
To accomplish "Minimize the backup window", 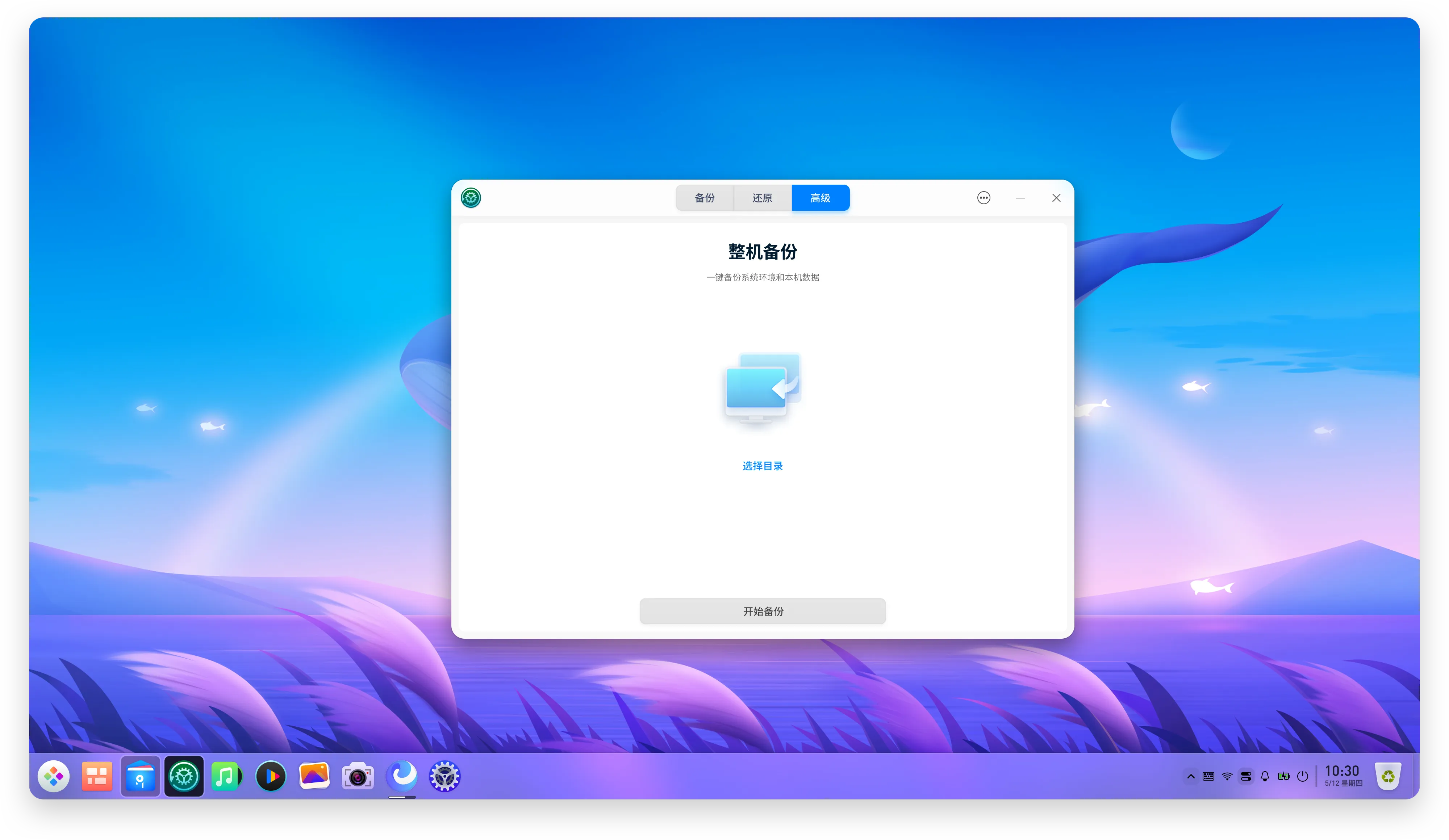I will click(1020, 198).
